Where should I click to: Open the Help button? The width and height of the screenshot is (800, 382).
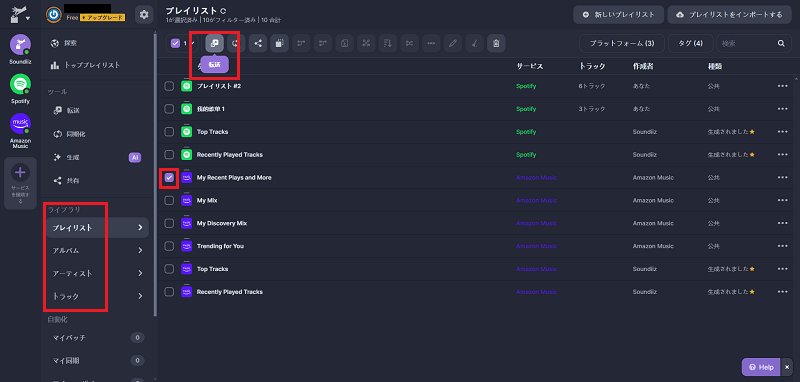click(x=761, y=367)
